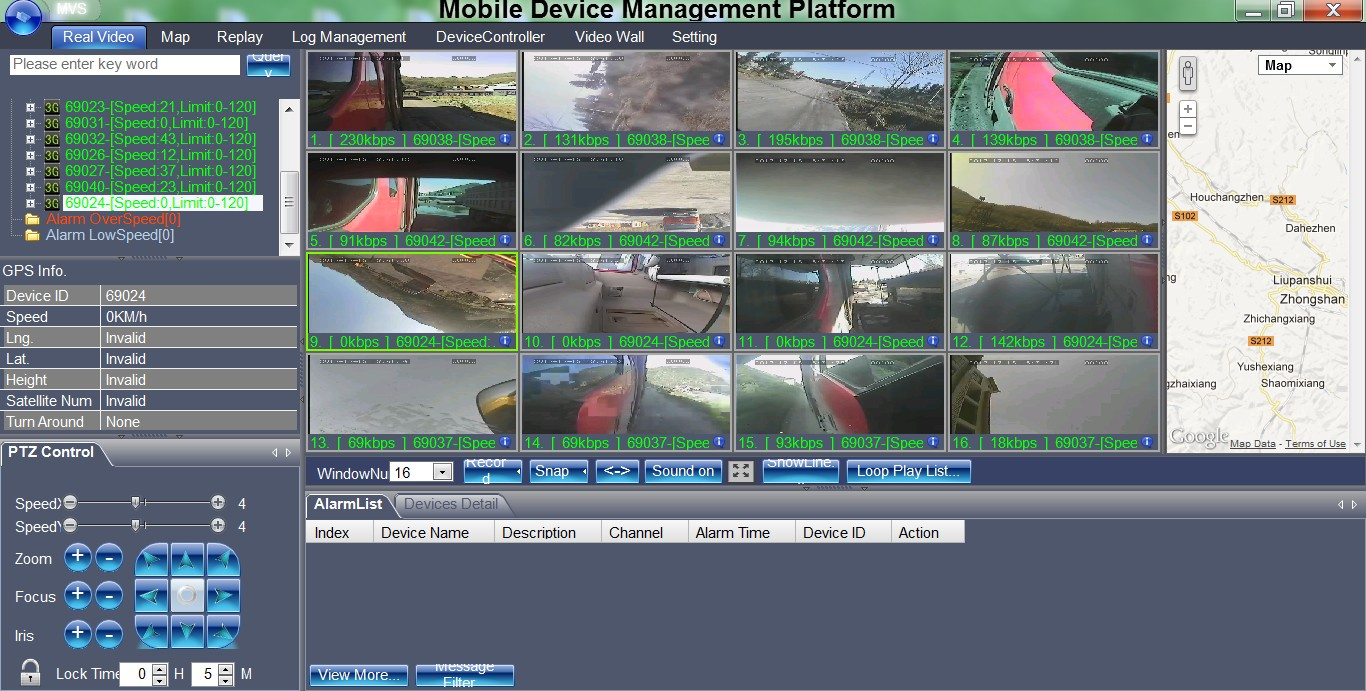This screenshot has height=691, width=1366.
Task: Click the Iris minus button
Action: tap(109, 634)
